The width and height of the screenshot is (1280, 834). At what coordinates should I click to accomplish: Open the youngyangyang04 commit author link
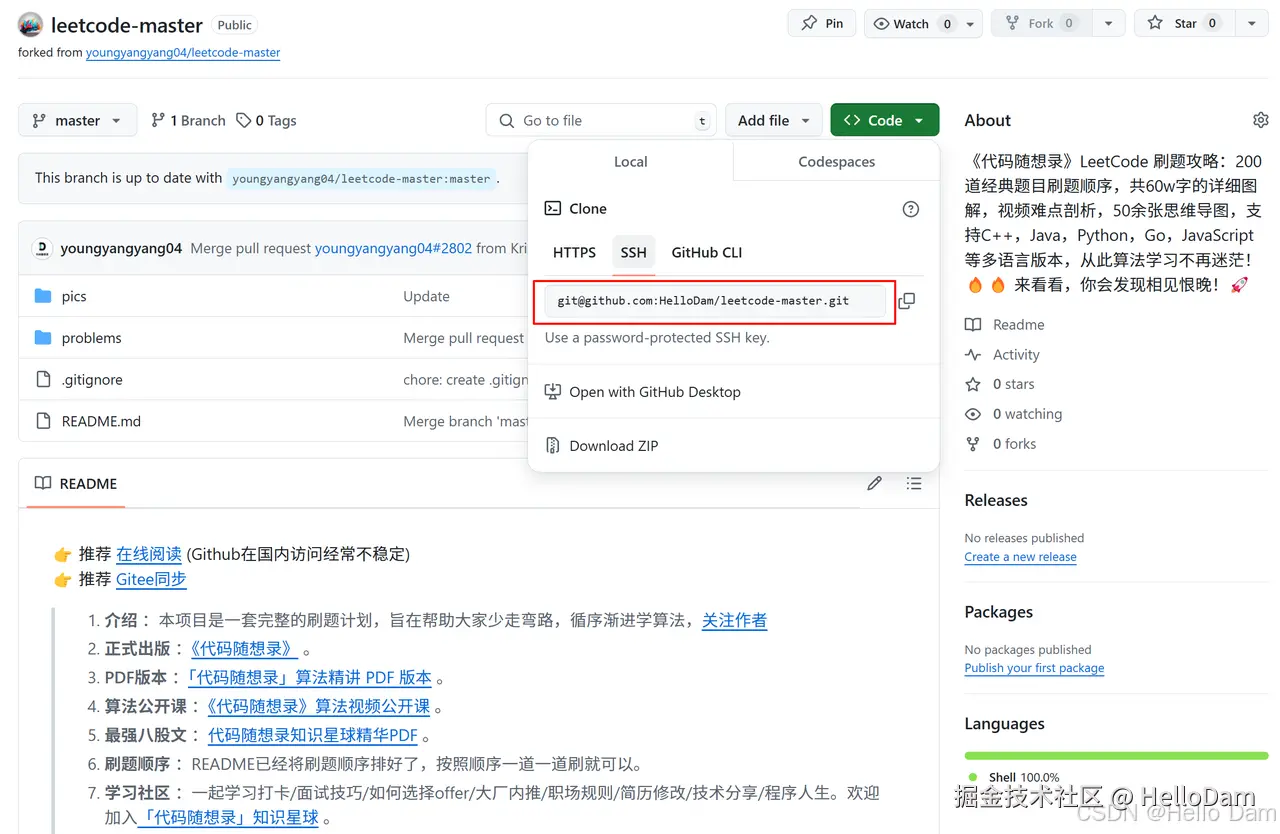pyautogui.click(x=121, y=248)
